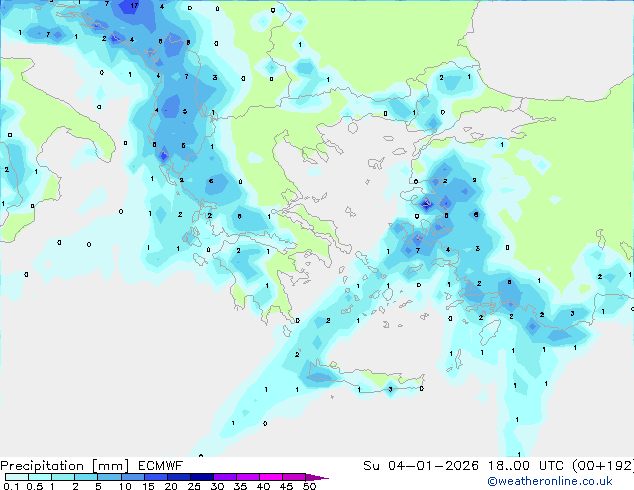Click the 'Su 04-01-2026' date text
The image size is (634, 490).
(421, 466)
